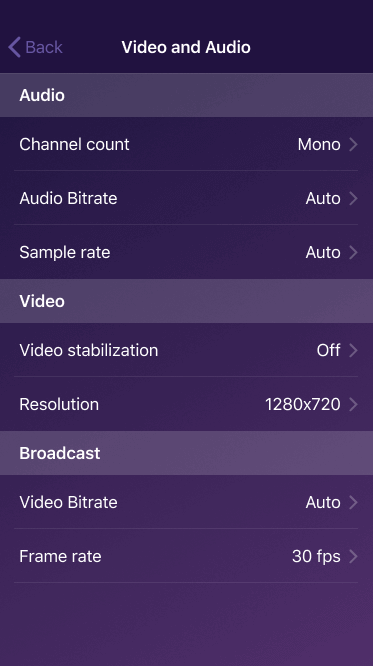Screen dimensions: 373x666
Task: Go back using the Back label
Action: (x=44, y=47)
